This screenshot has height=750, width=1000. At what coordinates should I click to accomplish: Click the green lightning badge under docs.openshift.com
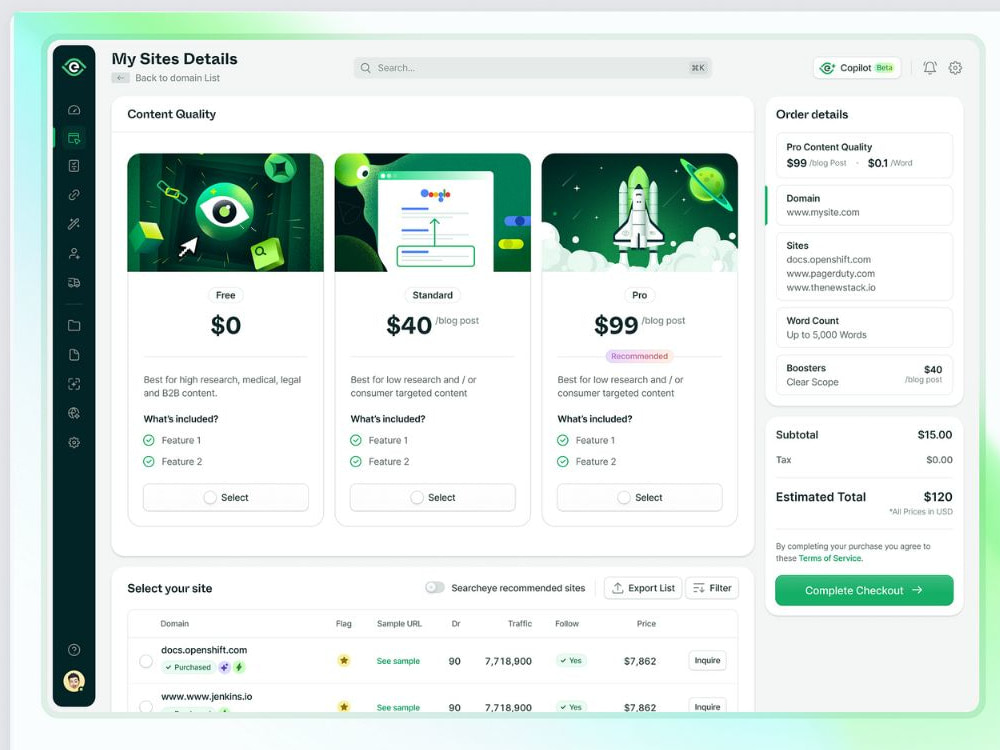tap(239, 667)
